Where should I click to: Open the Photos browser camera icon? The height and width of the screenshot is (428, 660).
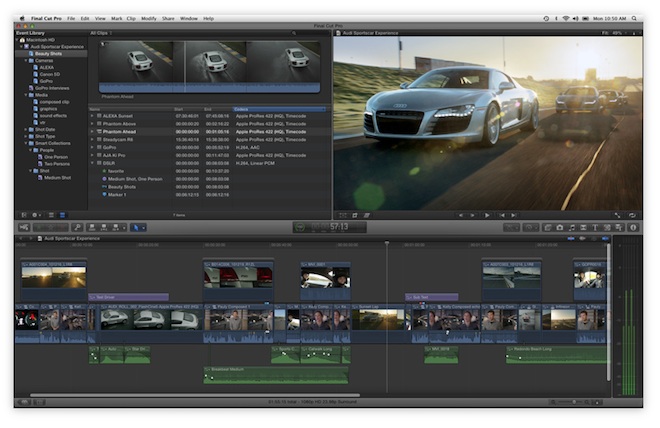559,228
